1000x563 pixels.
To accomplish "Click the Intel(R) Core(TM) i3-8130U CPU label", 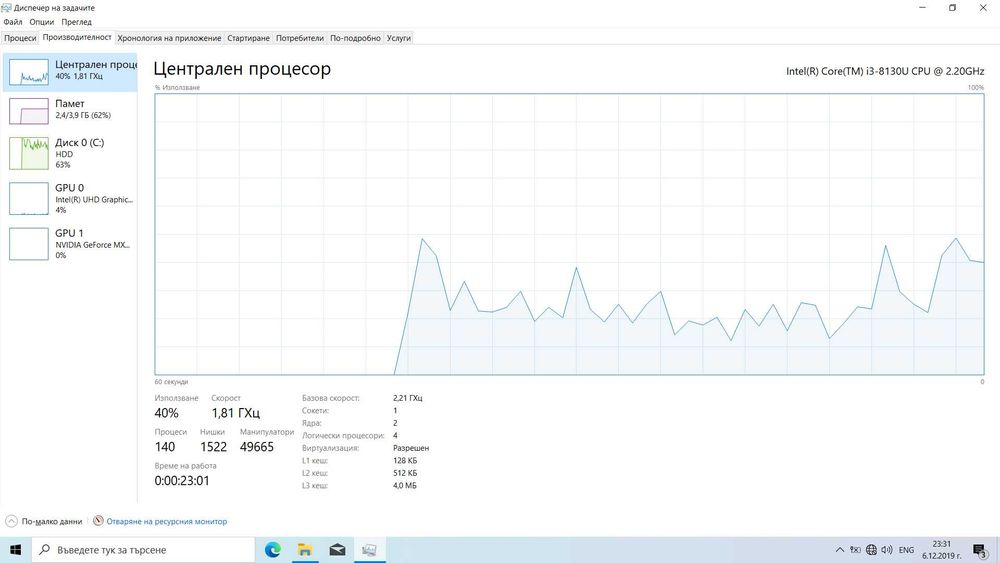I will pos(885,71).
